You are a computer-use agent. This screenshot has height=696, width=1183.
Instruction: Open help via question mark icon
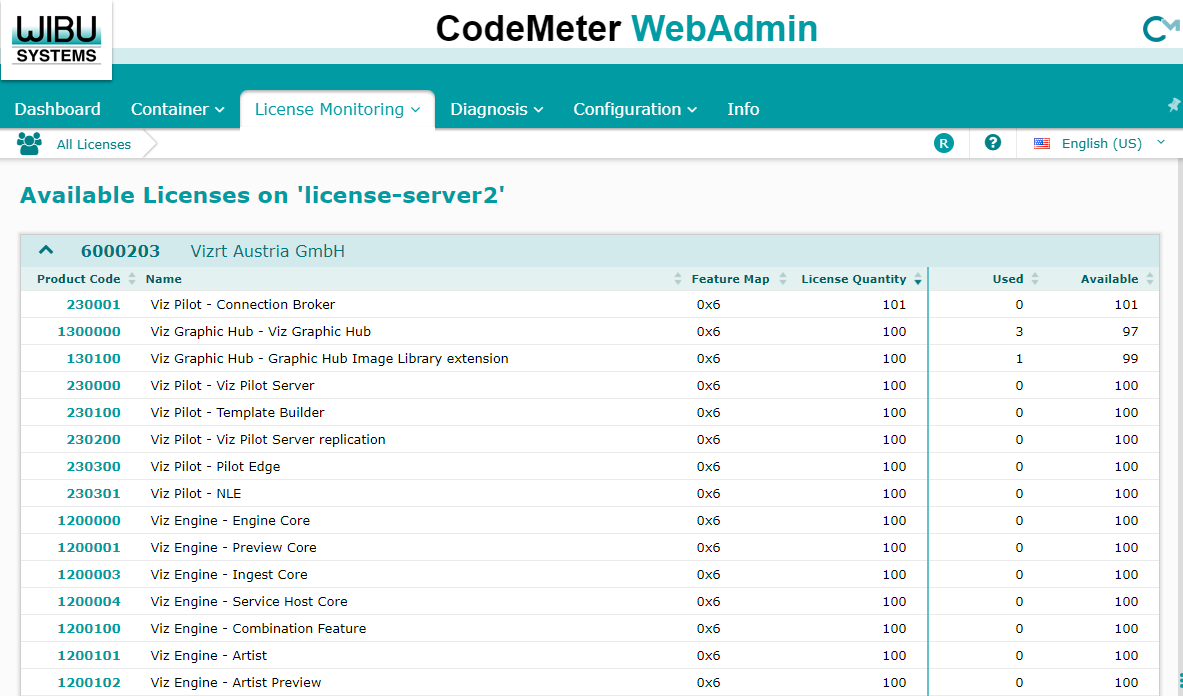(x=993, y=143)
